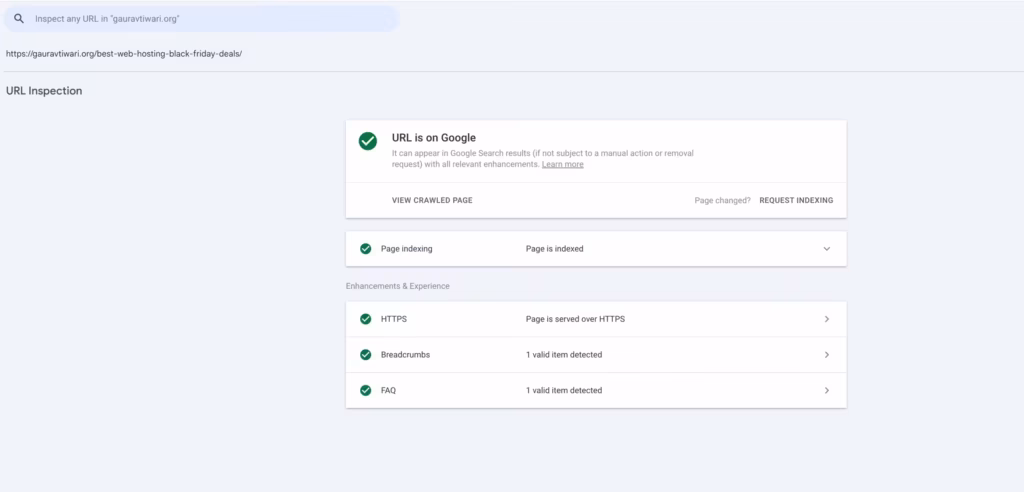The image size is (1024, 492).
Task: Select the 'Page indexing' row label
Action: [x=406, y=249]
